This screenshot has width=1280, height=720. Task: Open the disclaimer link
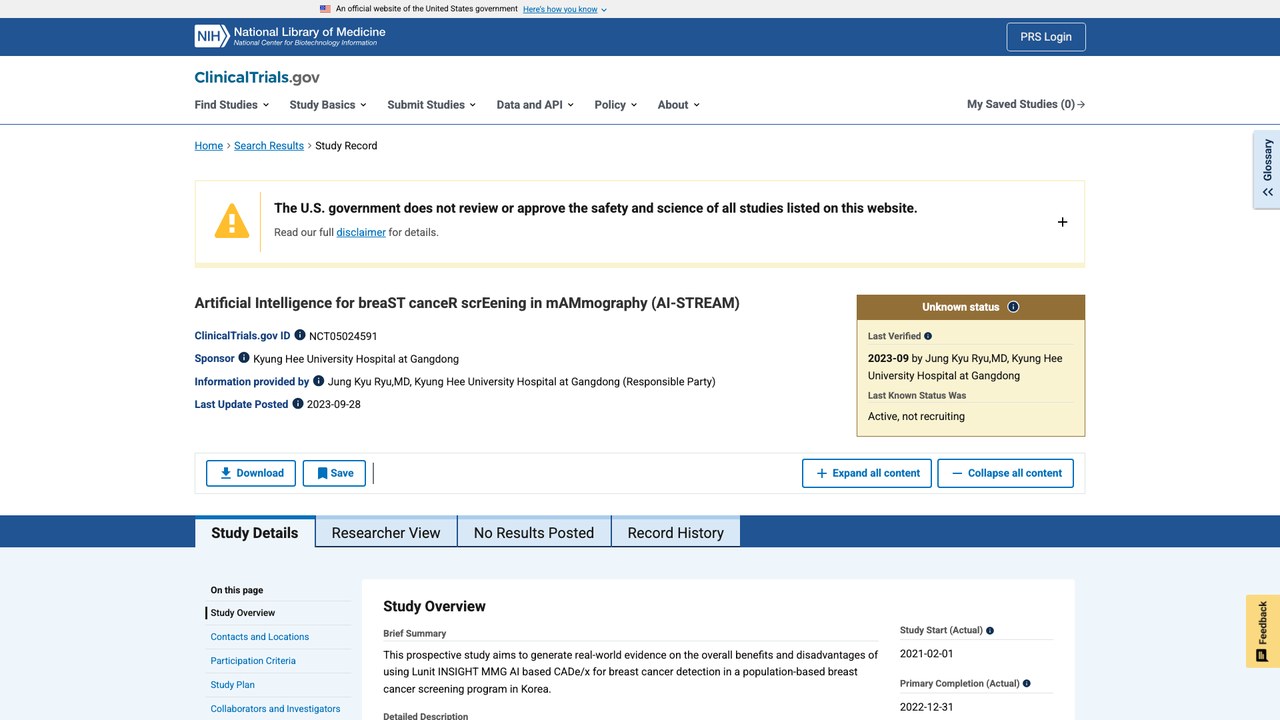coord(361,232)
